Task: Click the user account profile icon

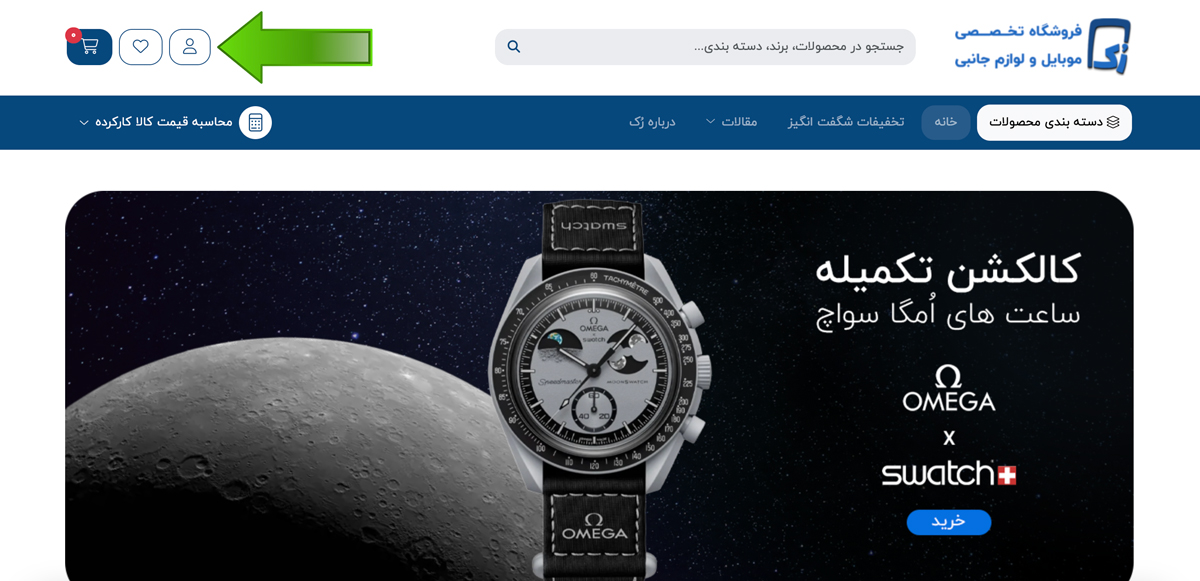Action: pos(190,47)
